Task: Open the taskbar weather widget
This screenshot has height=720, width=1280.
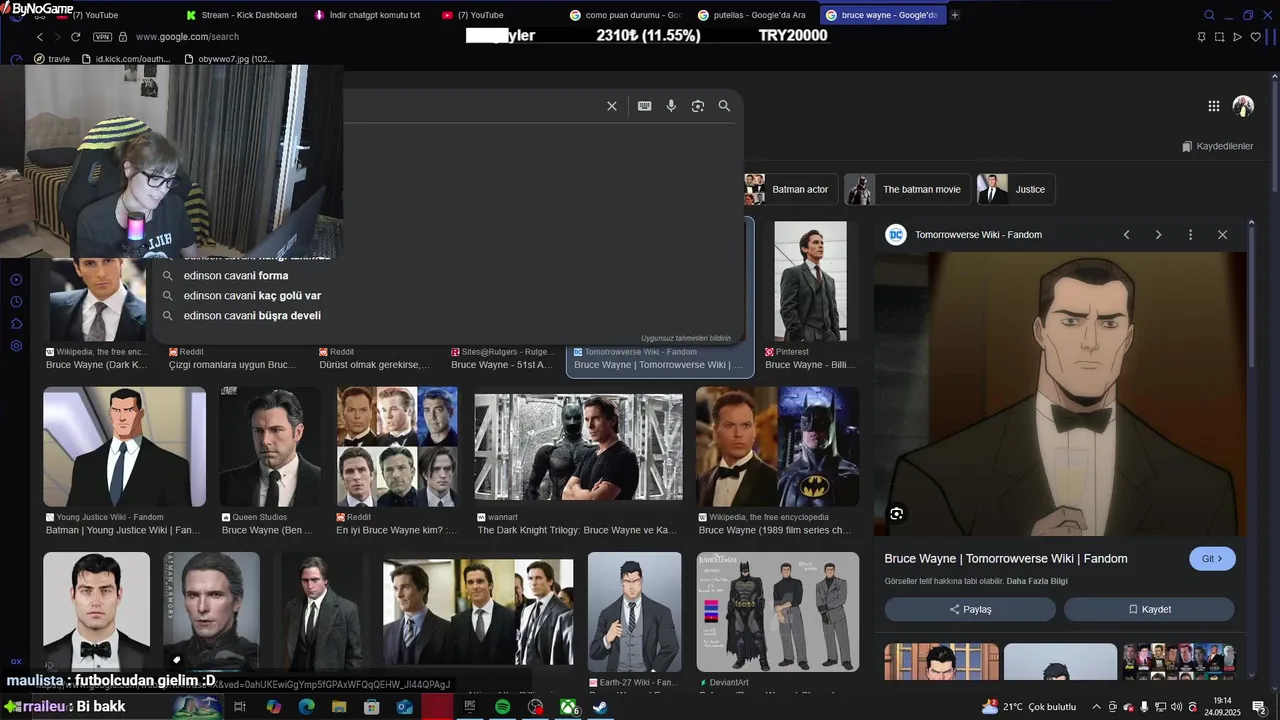Action: [1029, 707]
